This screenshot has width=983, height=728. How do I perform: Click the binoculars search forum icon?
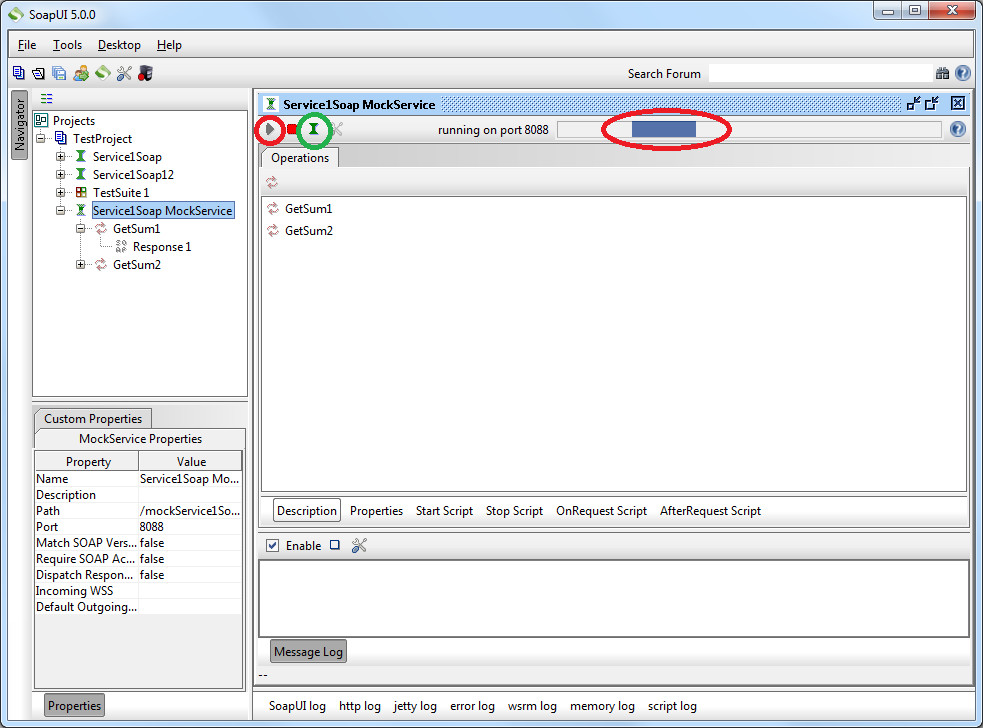[x=942, y=73]
